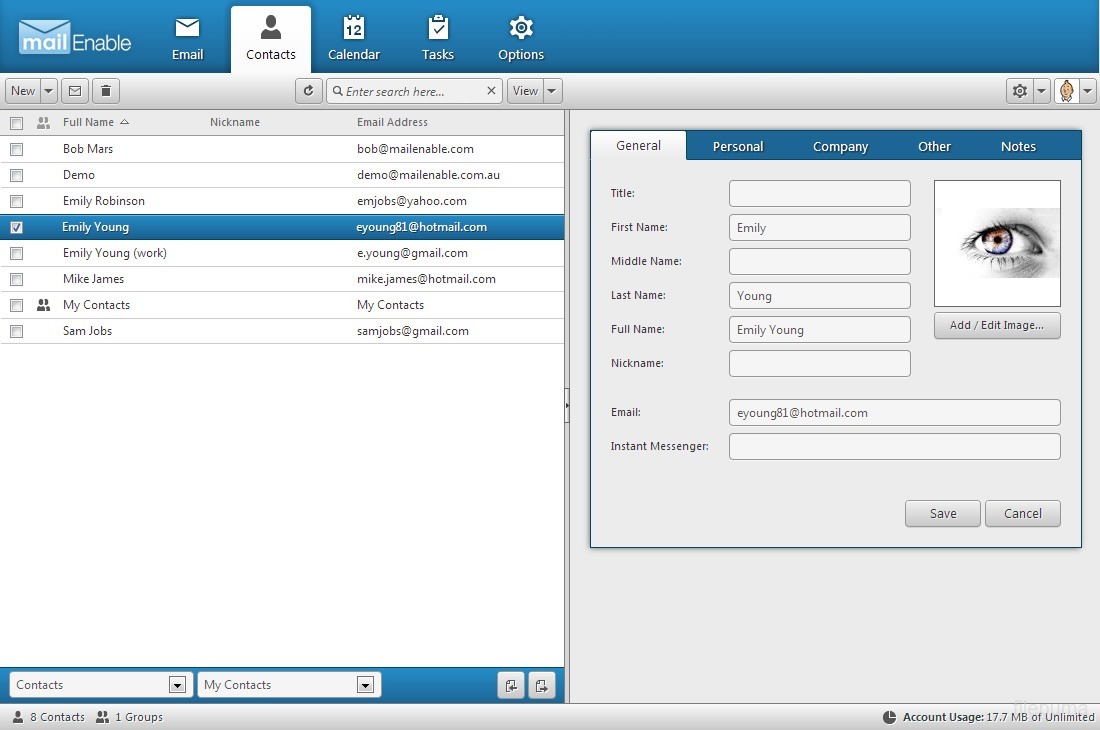The width and height of the screenshot is (1100, 730).
Task: Click the Nickname input field
Action: [x=819, y=363]
